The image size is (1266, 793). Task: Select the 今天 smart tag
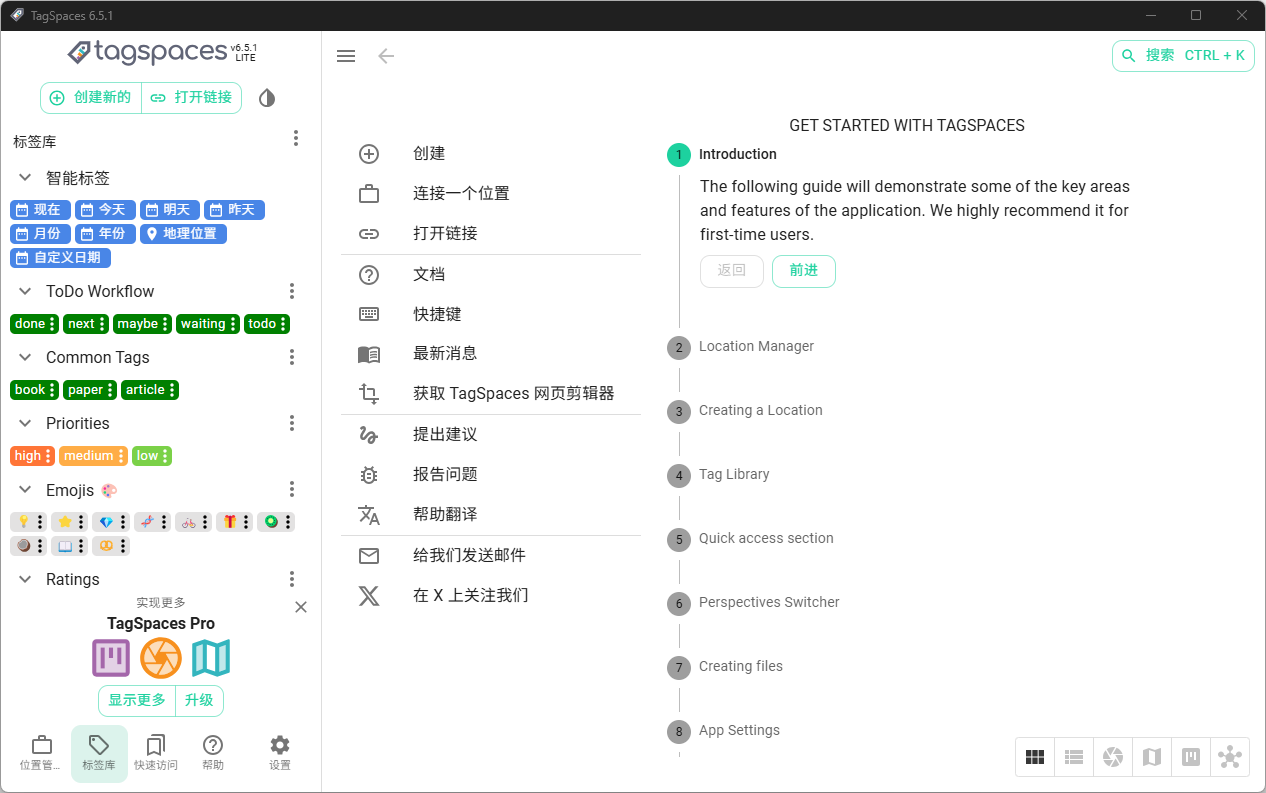(x=105, y=210)
